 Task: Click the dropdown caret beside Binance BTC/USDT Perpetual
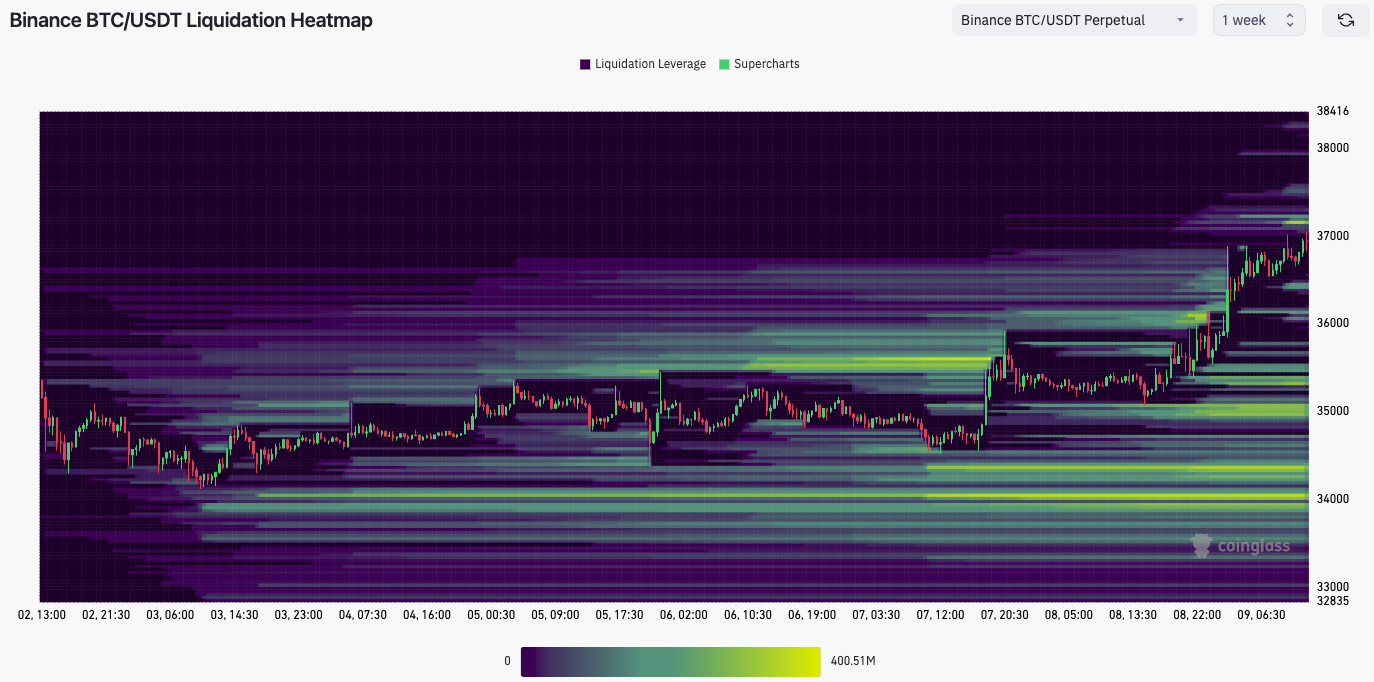click(x=1182, y=20)
